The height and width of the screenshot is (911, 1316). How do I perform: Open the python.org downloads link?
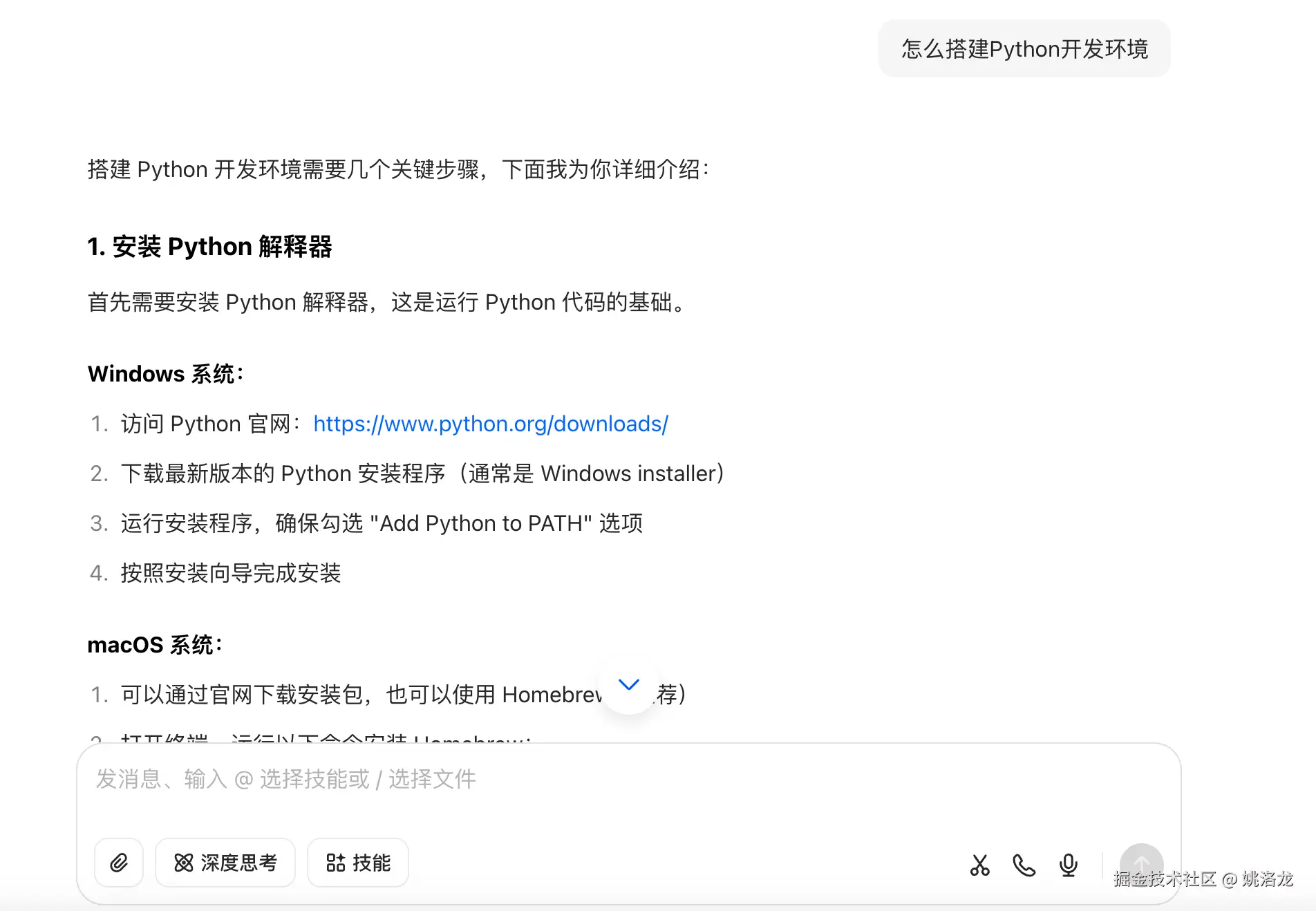(491, 424)
